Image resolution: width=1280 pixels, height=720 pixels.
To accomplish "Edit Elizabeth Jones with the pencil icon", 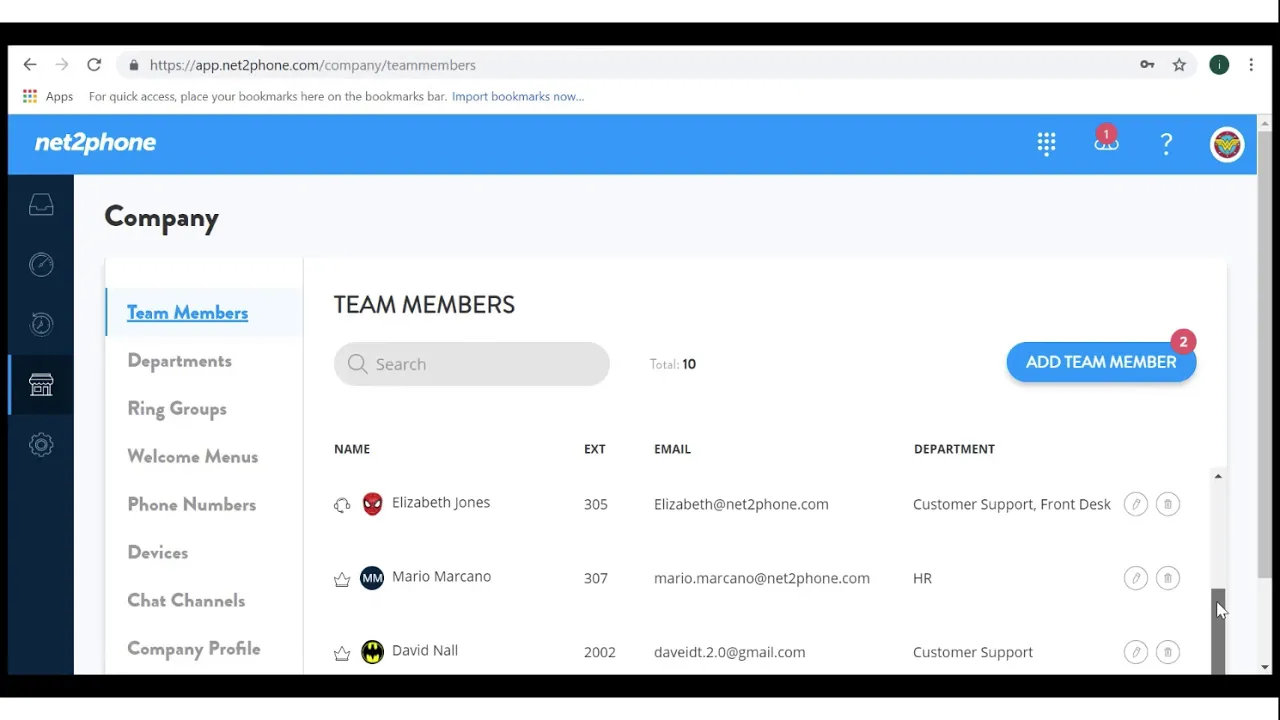I will pyautogui.click(x=1136, y=504).
